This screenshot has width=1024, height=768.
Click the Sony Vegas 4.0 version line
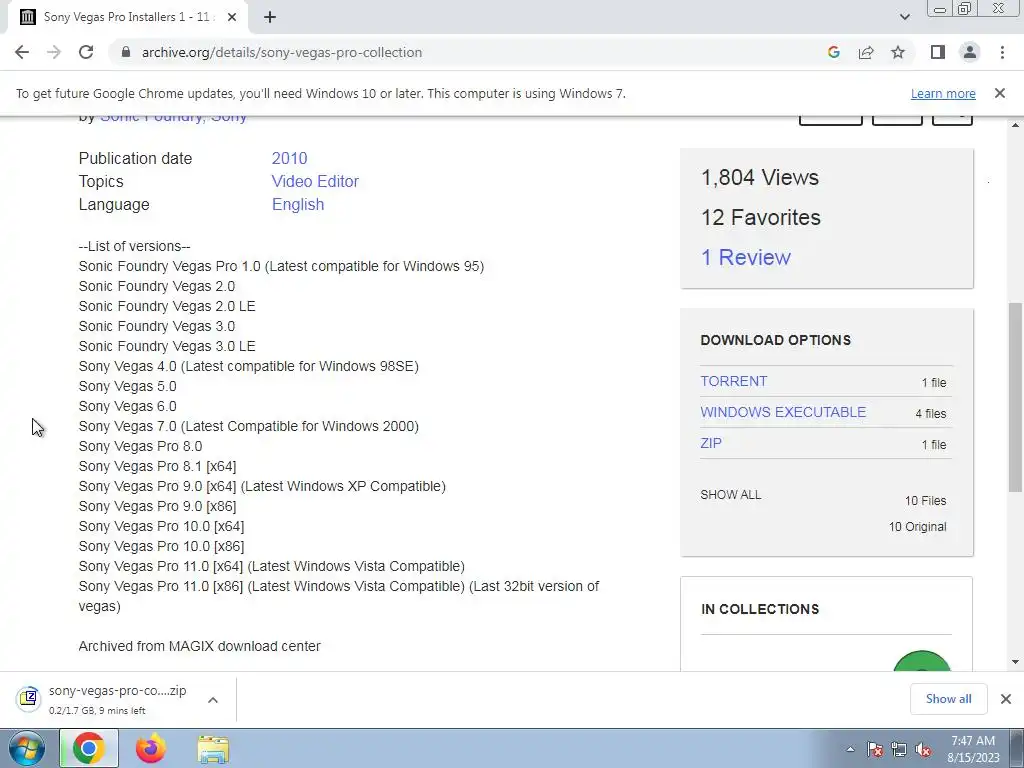(x=249, y=366)
